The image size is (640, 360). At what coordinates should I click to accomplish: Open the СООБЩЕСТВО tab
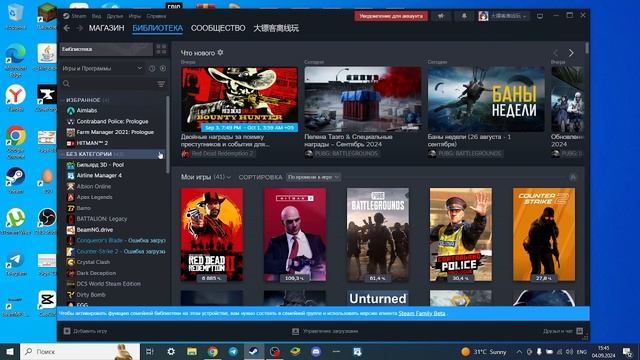pyautogui.click(x=218, y=28)
